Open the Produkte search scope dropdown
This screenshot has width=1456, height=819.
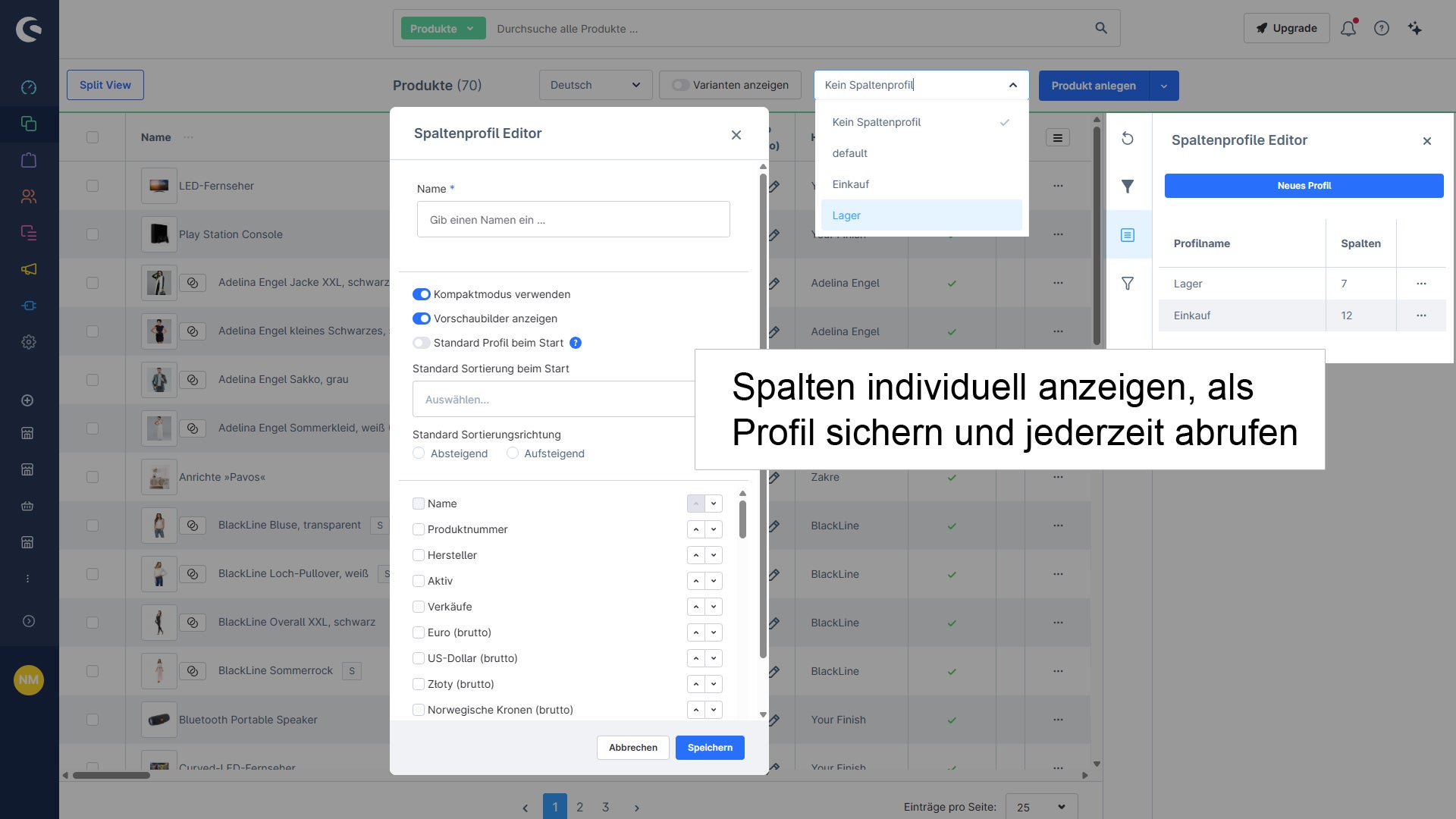click(x=443, y=29)
